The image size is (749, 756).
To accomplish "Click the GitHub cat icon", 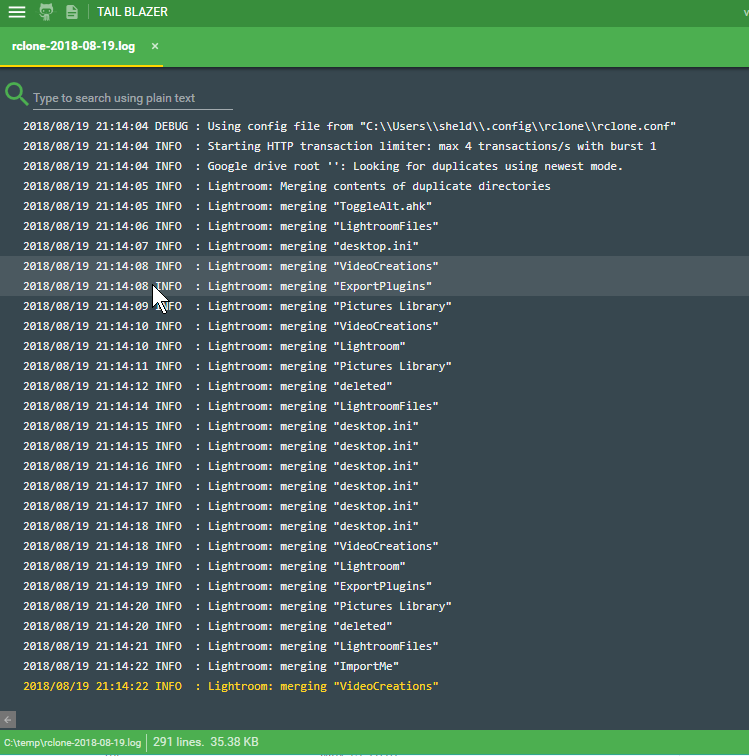I will (x=46, y=12).
